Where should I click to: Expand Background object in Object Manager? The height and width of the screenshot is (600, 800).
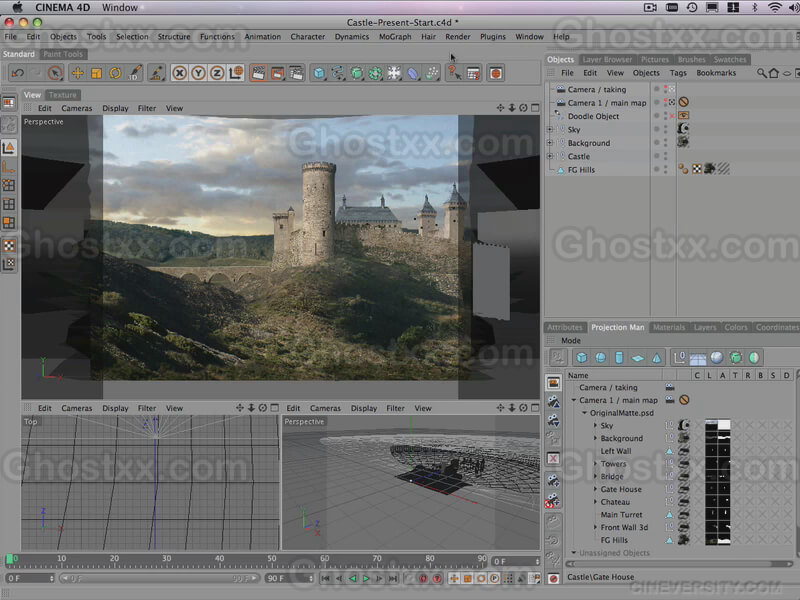(550, 143)
